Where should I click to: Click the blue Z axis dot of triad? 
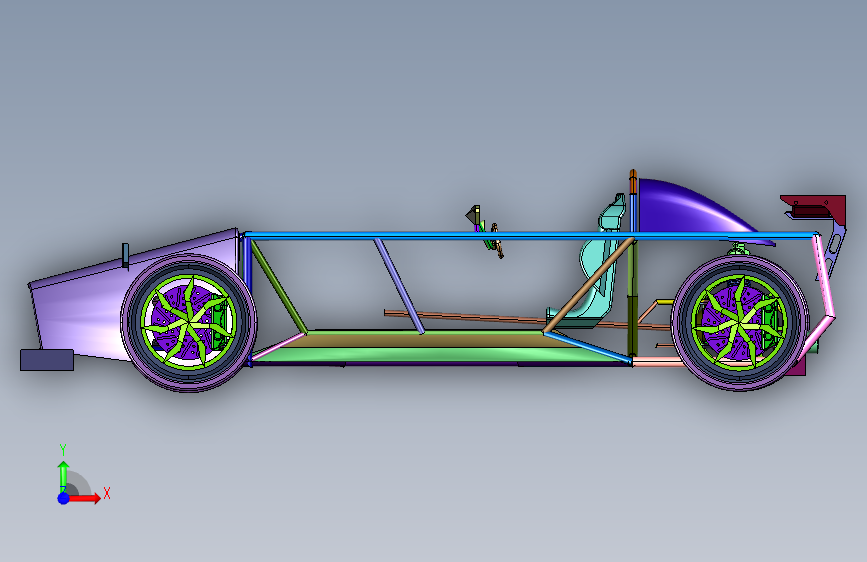pyautogui.click(x=64, y=498)
